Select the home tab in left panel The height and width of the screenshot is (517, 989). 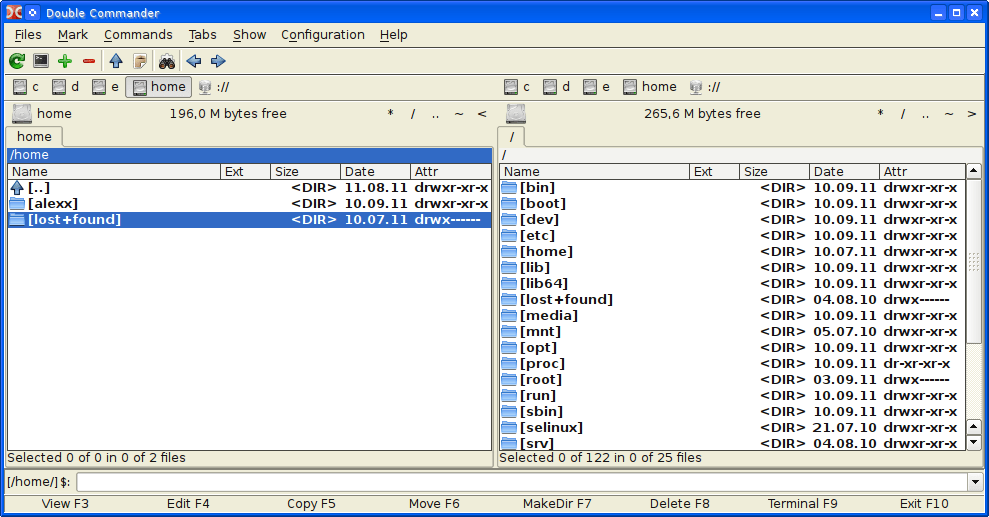[35, 137]
